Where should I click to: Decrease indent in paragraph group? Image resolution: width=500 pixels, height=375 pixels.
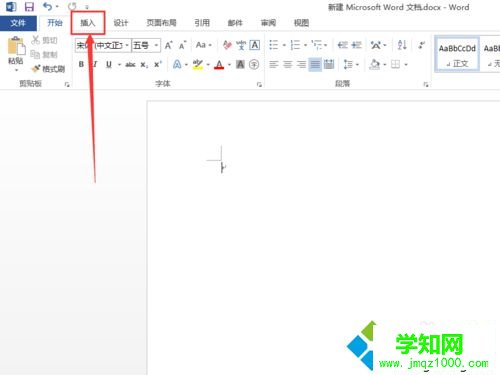click(x=342, y=45)
